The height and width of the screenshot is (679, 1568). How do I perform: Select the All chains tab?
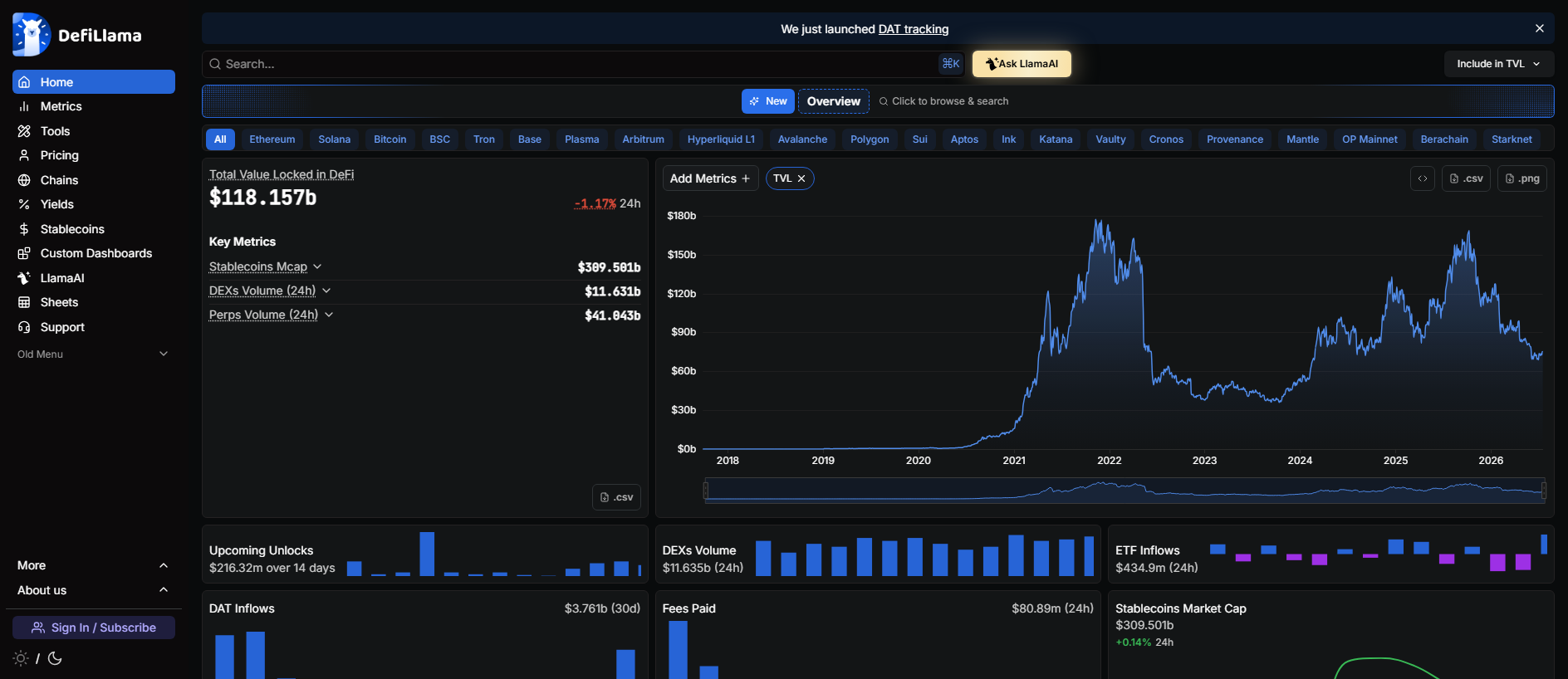(x=220, y=139)
